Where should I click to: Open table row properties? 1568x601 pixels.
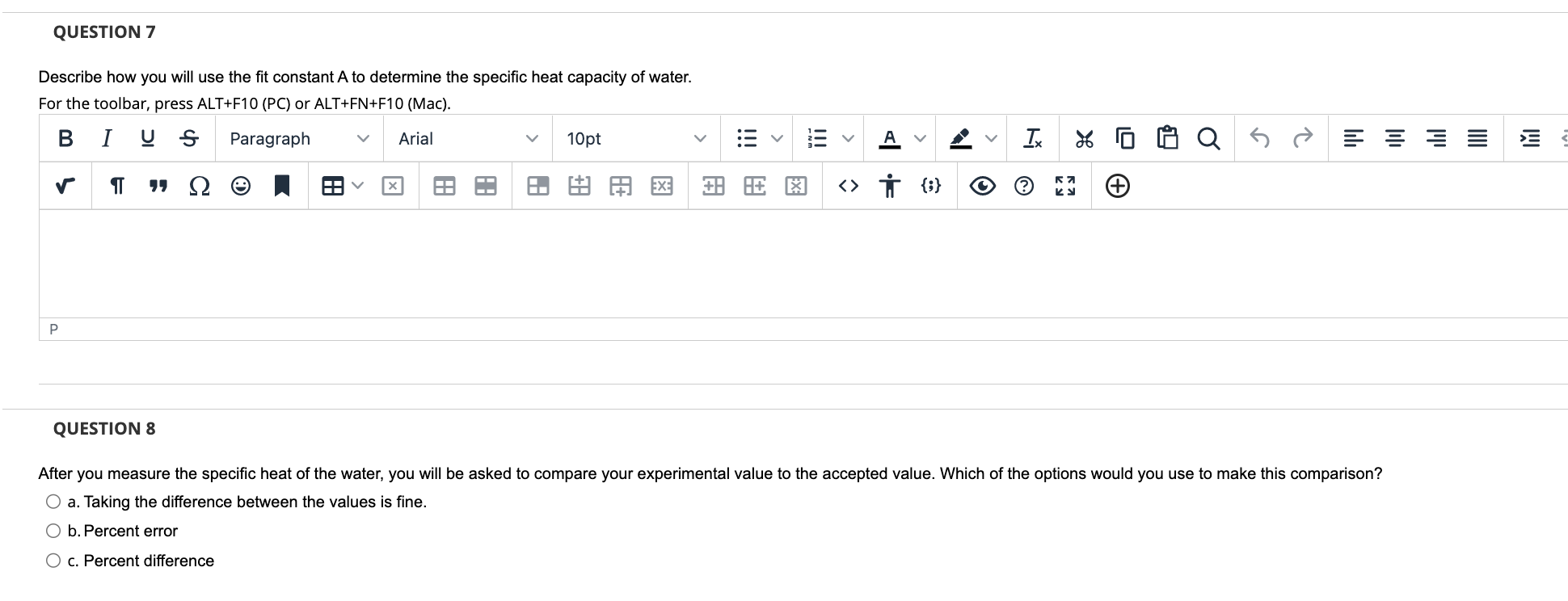(485, 187)
